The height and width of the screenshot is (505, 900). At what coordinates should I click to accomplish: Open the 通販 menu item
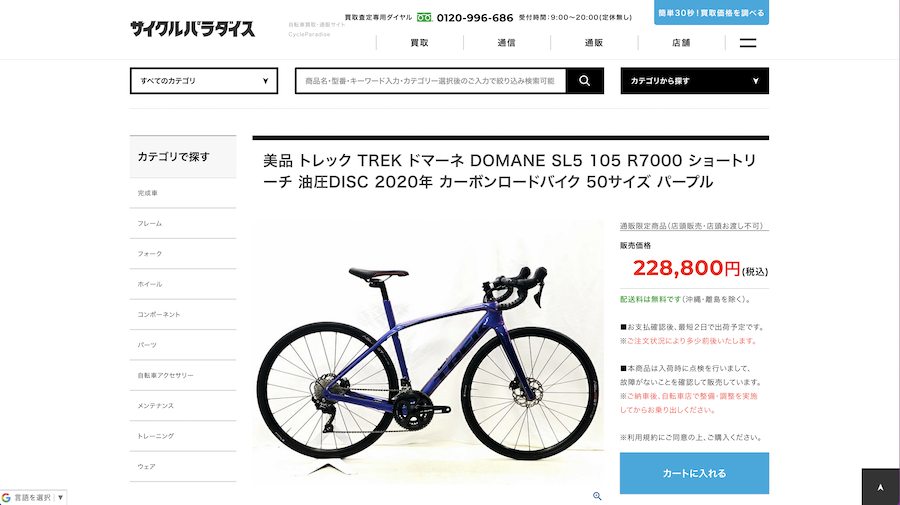[x=593, y=42]
